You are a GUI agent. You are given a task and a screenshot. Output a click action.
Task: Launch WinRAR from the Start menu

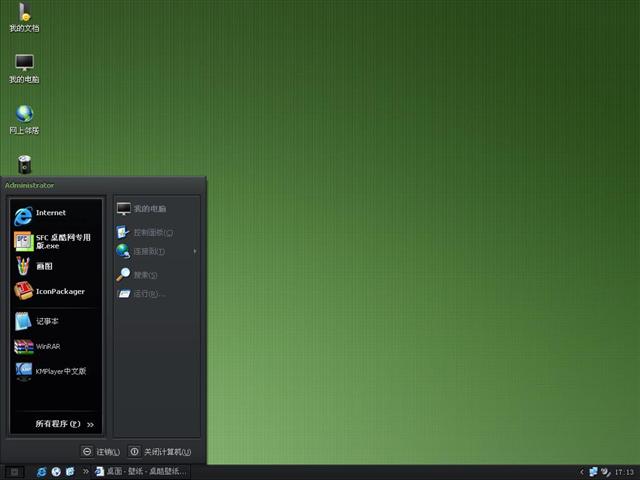pyautogui.click(x=55, y=347)
